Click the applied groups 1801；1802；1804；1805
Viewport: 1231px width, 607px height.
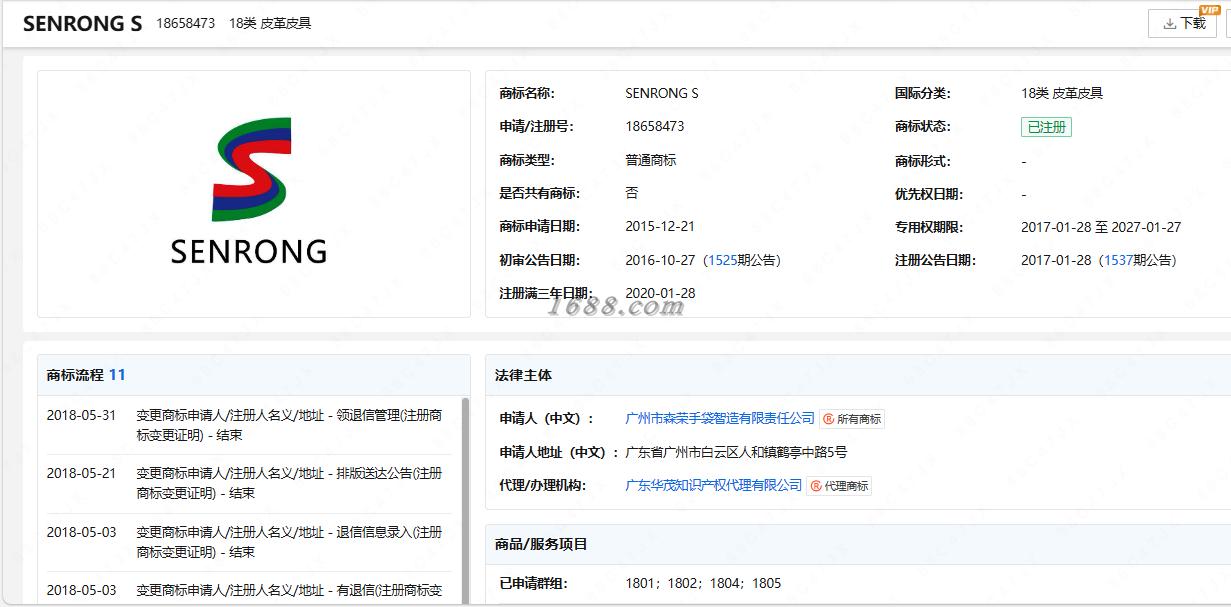click(703, 583)
